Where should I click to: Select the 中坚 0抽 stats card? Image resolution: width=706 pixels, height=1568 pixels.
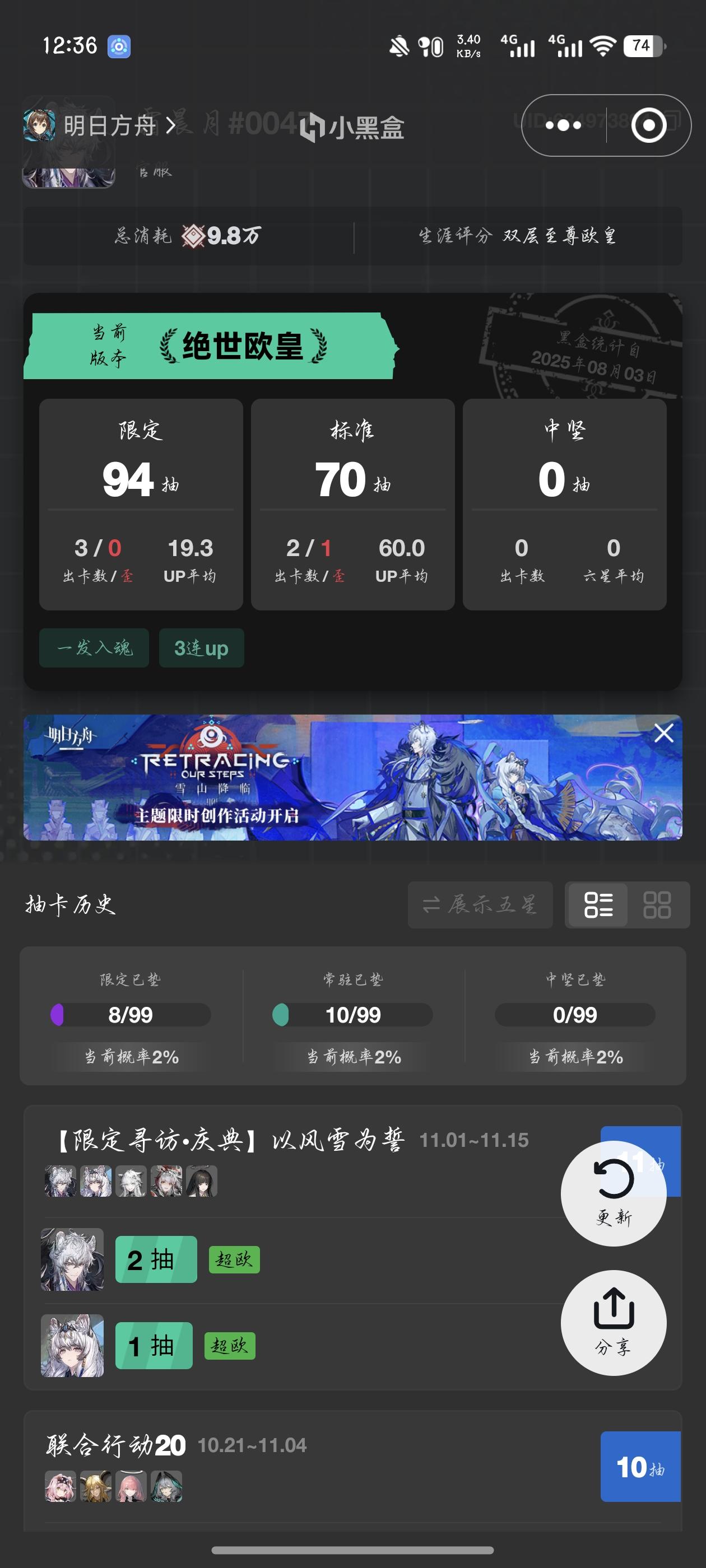[564, 504]
